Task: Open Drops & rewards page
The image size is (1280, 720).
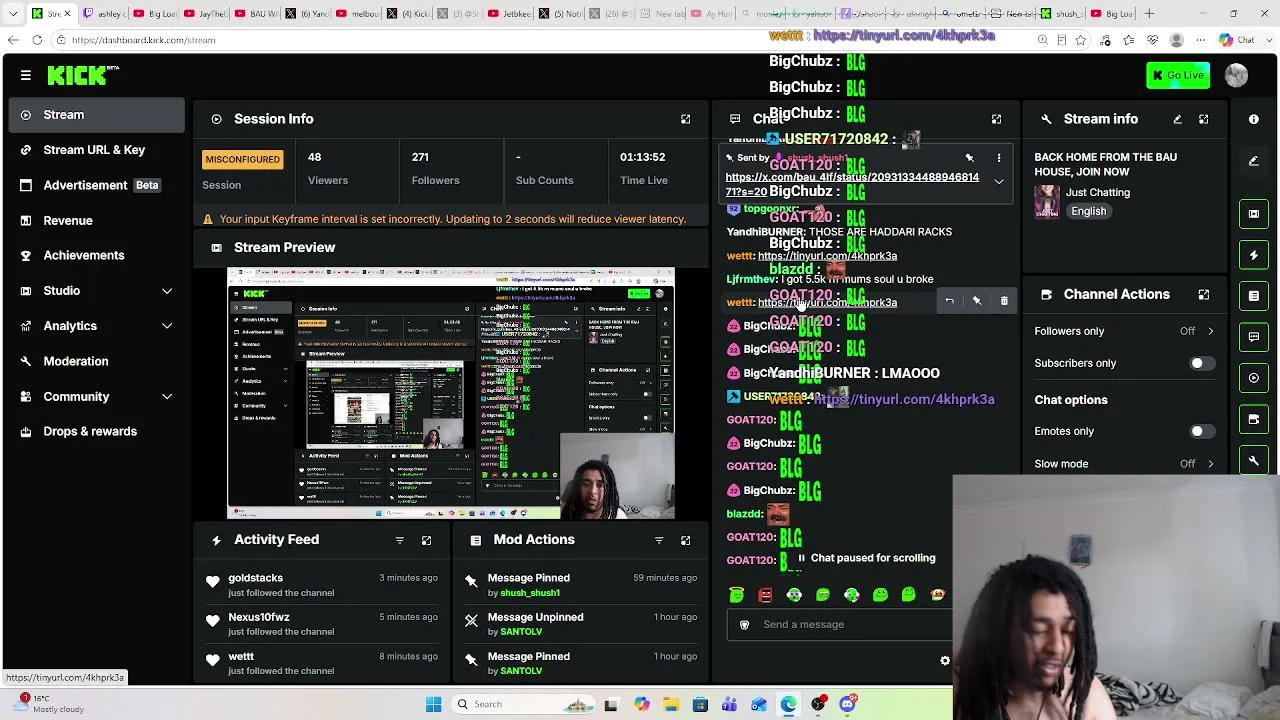Action: click(x=97, y=432)
